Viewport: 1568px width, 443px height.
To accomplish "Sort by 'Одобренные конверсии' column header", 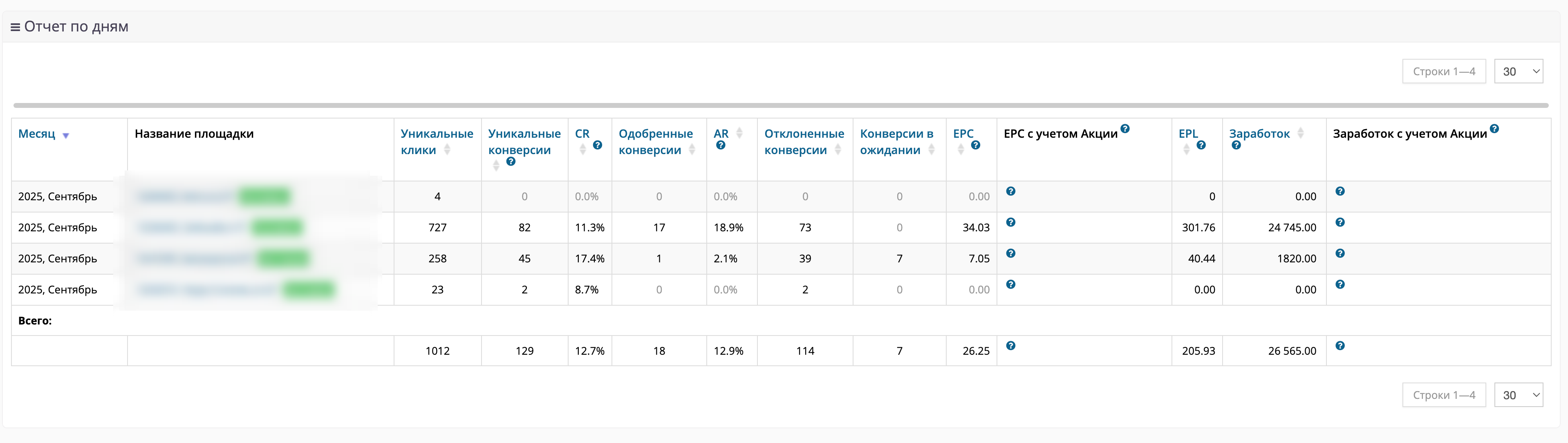I will point(656,141).
